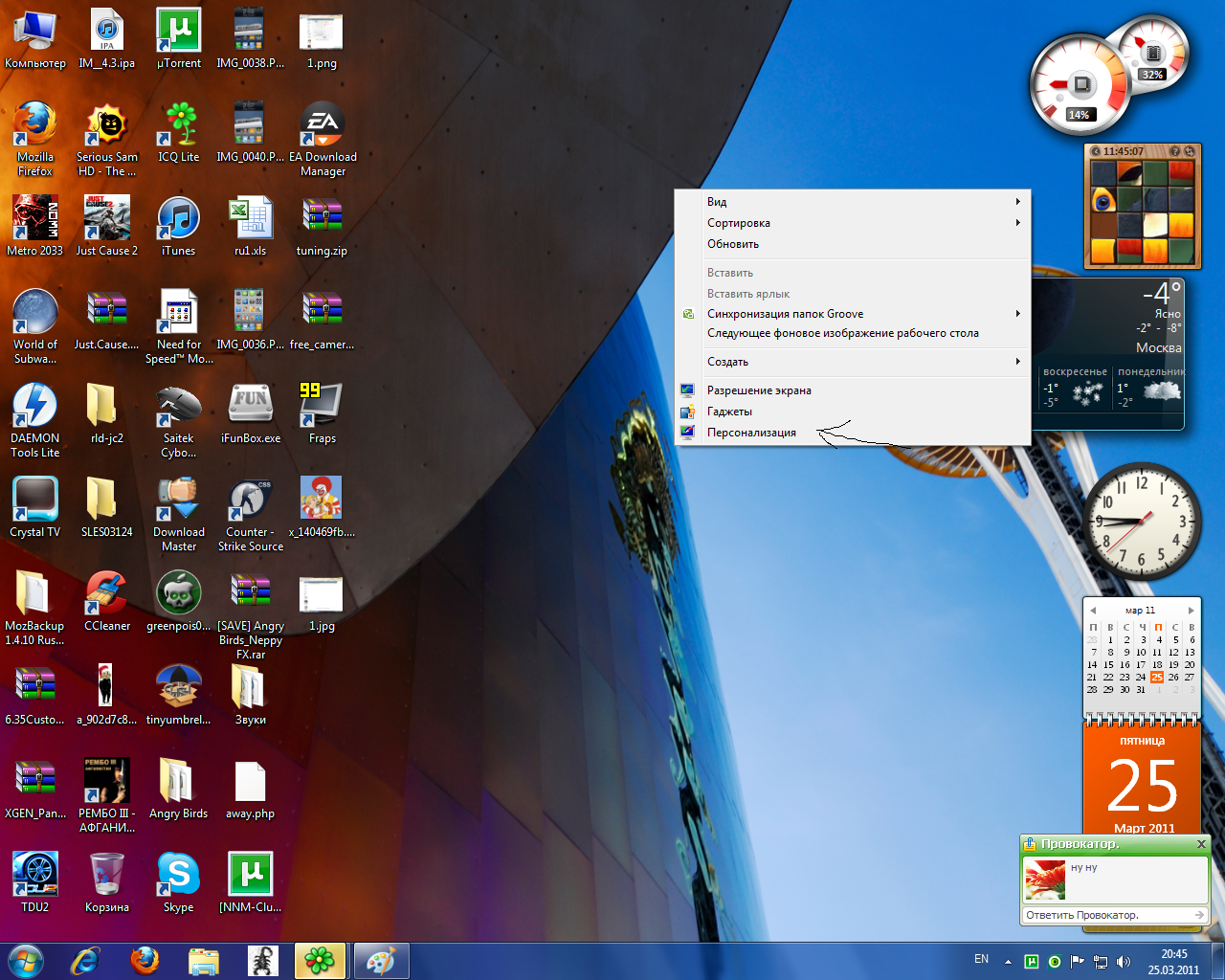
Task: Select the rld-jc2 folder
Action: click(x=107, y=413)
